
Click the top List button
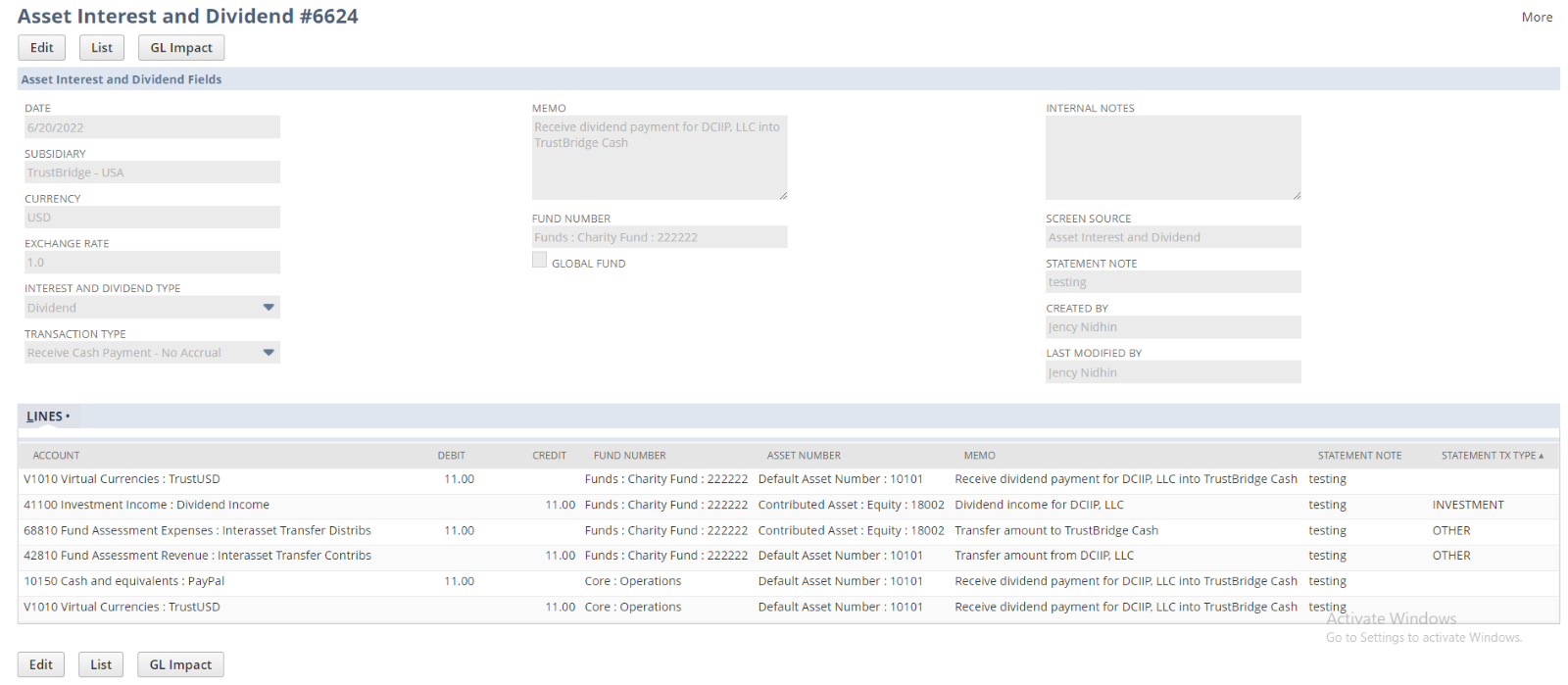pyautogui.click(x=102, y=48)
